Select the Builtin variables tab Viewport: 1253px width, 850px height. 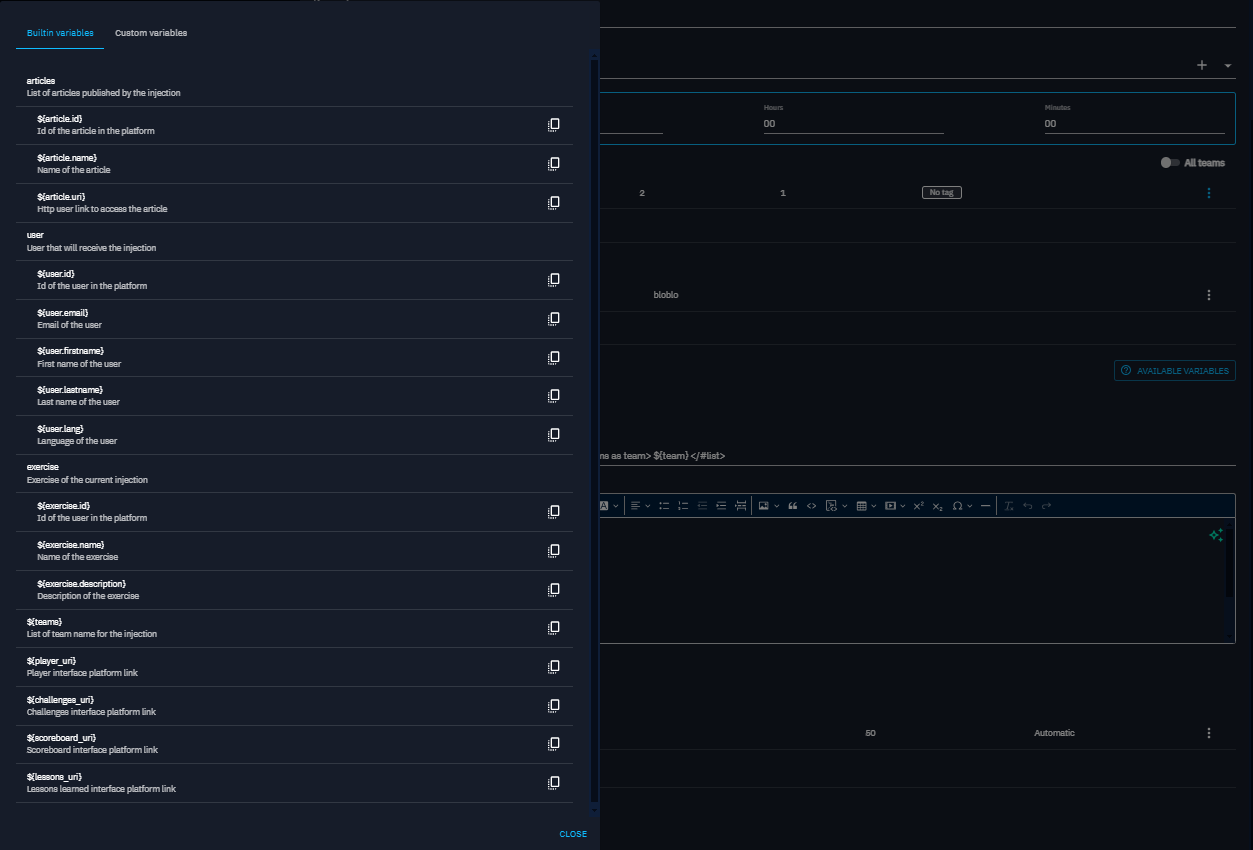tap(60, 33)
